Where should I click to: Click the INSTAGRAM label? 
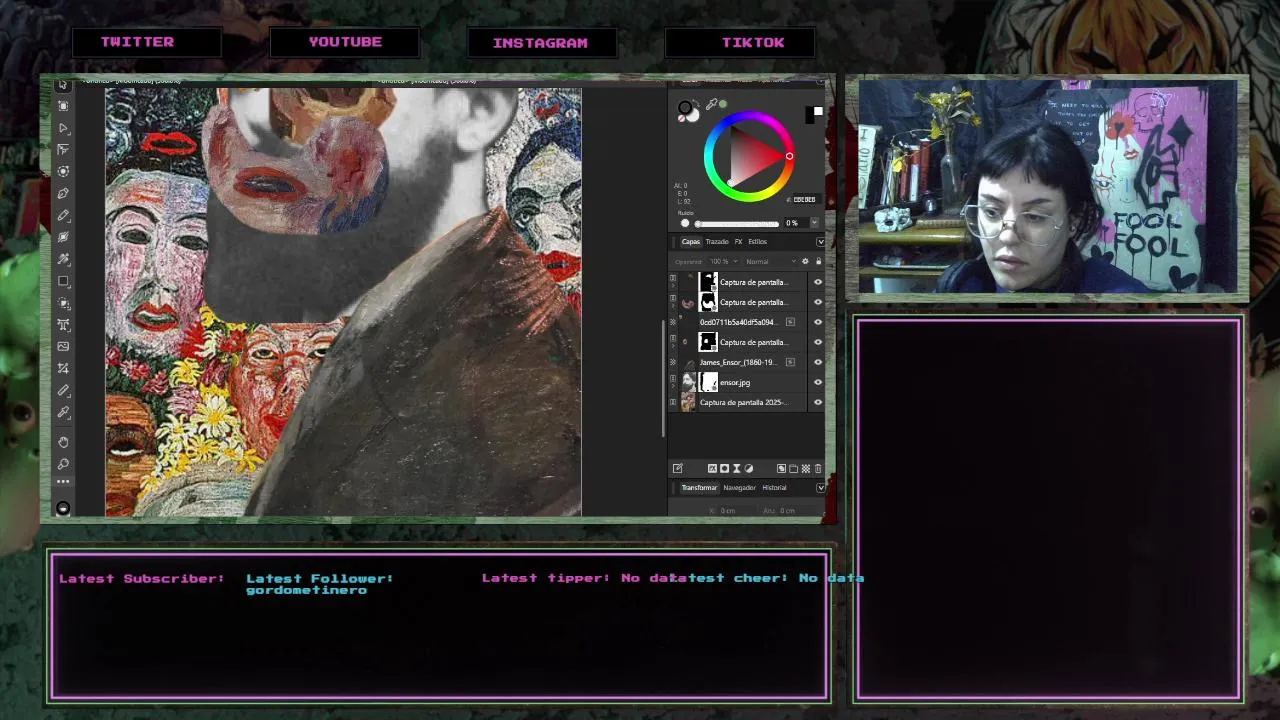pos(540,43)
